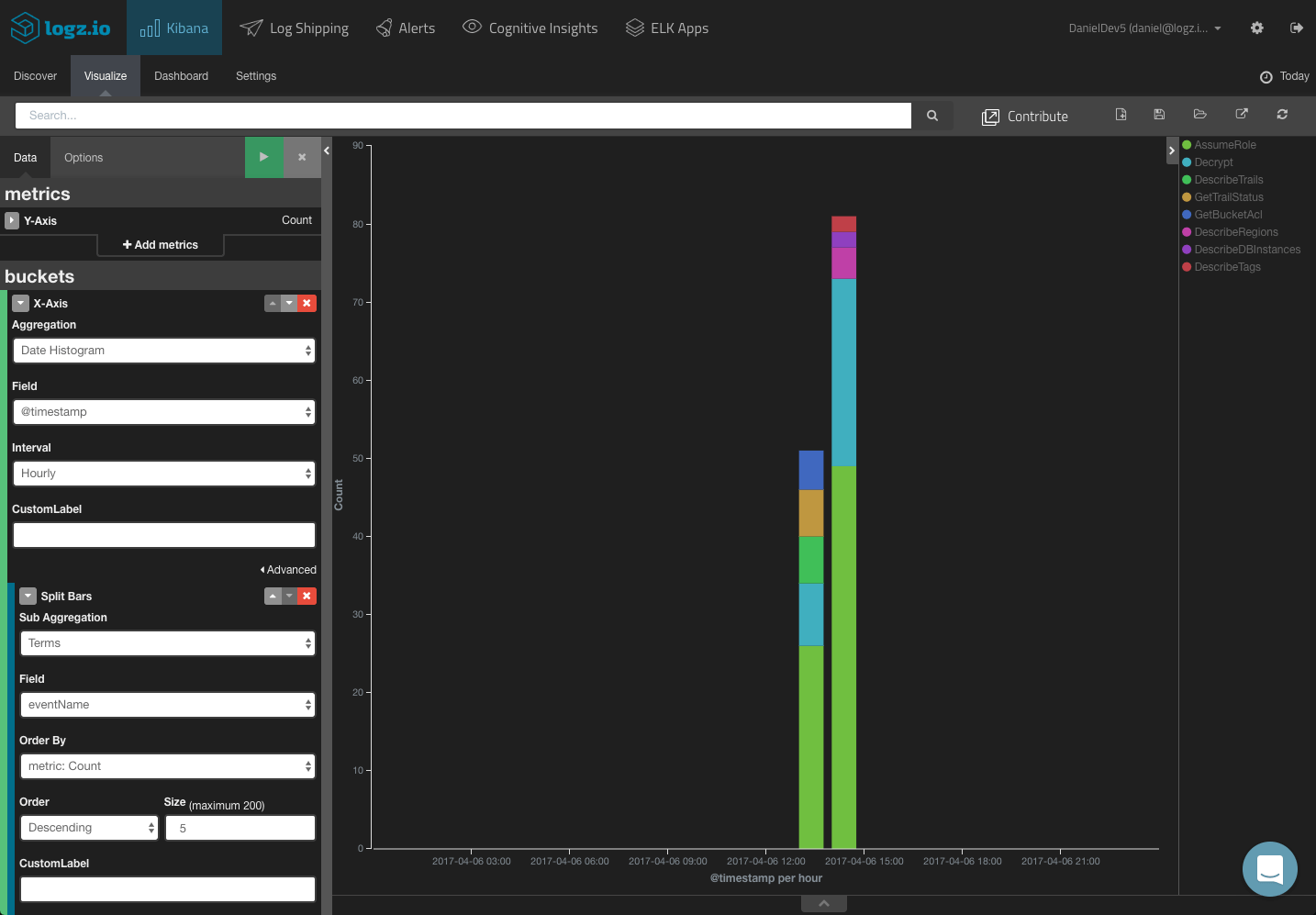
Task: Click the Contribute button
Action: [x=1025, y=117]
